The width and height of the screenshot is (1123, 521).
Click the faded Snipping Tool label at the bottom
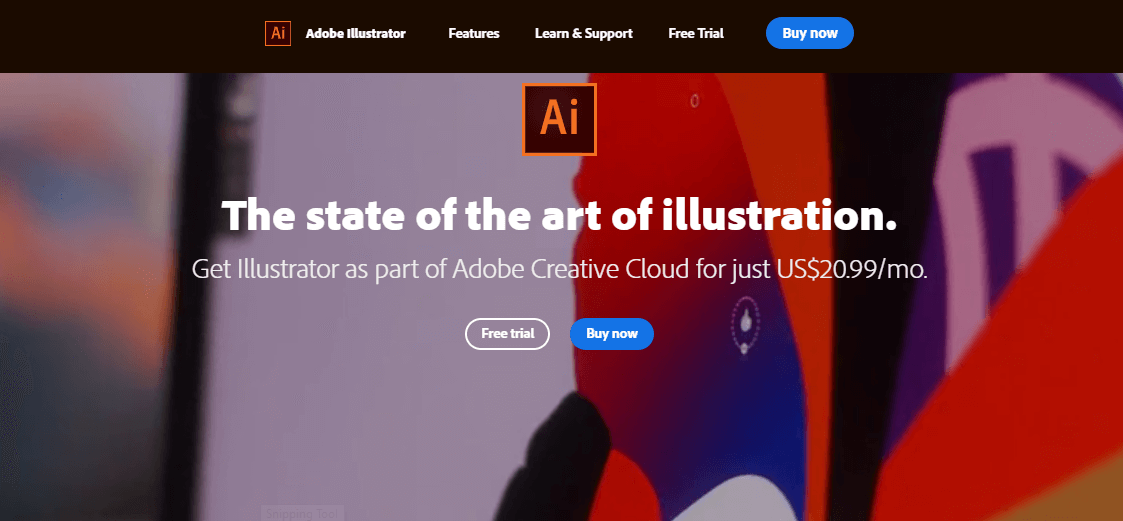[x=302, y=513]
